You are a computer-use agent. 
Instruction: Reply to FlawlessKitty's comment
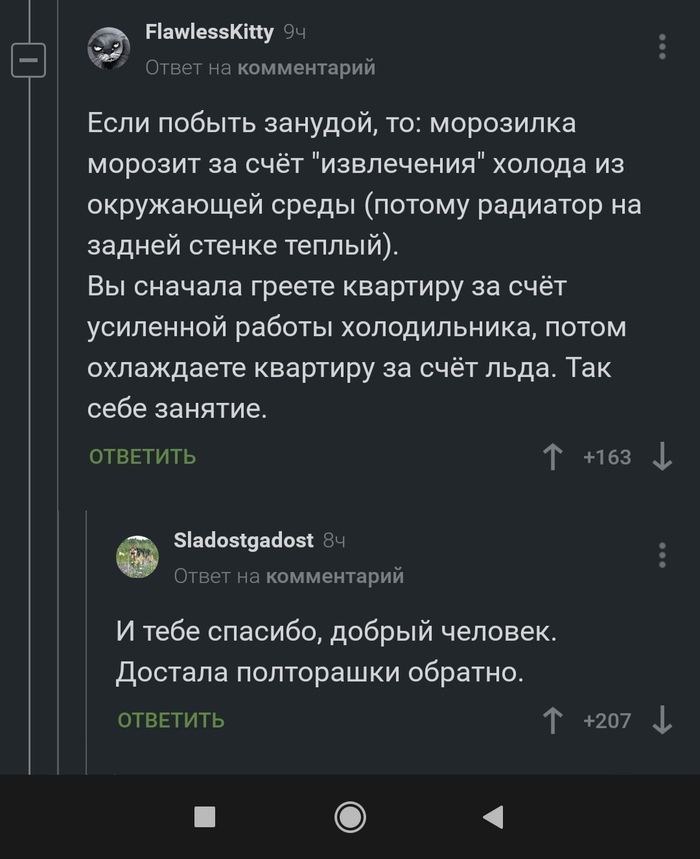[143, 457]
